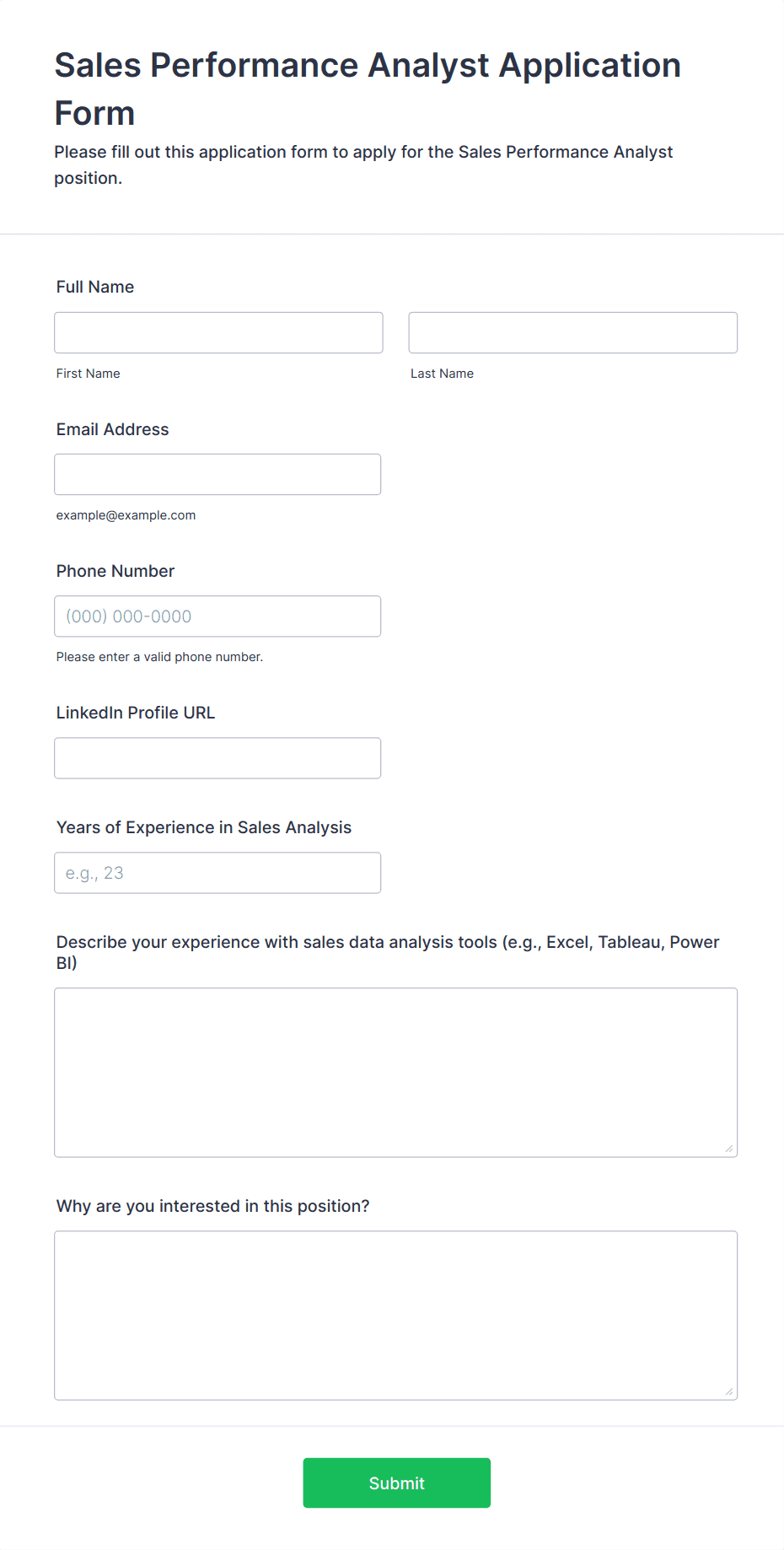Click the position interest textarea

tap(396, 1315)
